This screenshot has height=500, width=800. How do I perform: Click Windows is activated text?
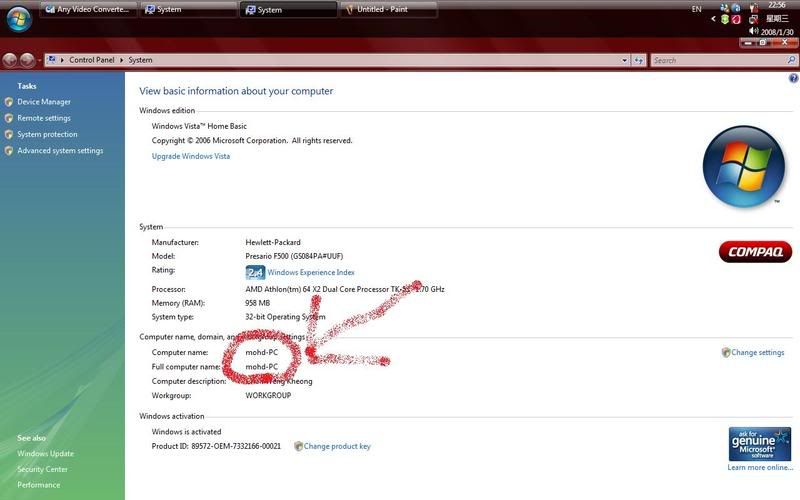(186, 432)
